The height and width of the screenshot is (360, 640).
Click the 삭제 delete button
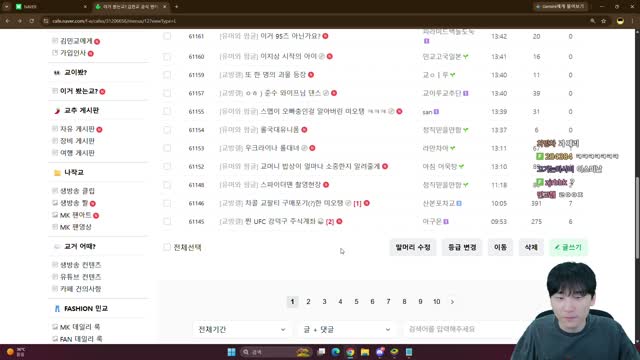coord(531,247)
